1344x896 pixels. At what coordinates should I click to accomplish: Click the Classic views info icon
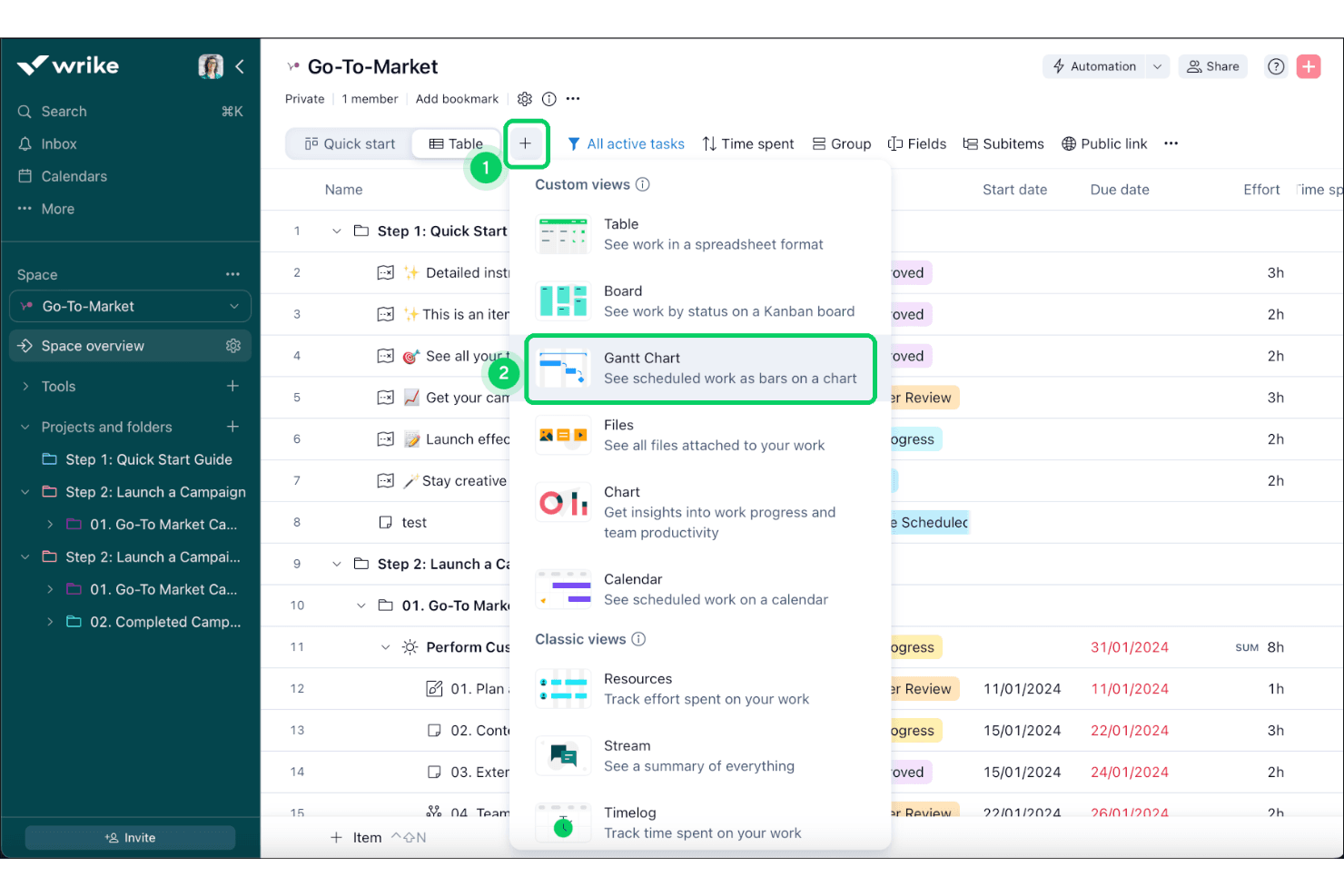coord(638,639)
